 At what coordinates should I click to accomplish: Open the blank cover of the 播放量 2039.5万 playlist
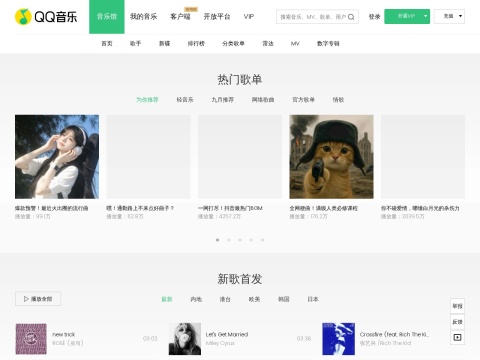pyautogui.click(x=423, y=157)
